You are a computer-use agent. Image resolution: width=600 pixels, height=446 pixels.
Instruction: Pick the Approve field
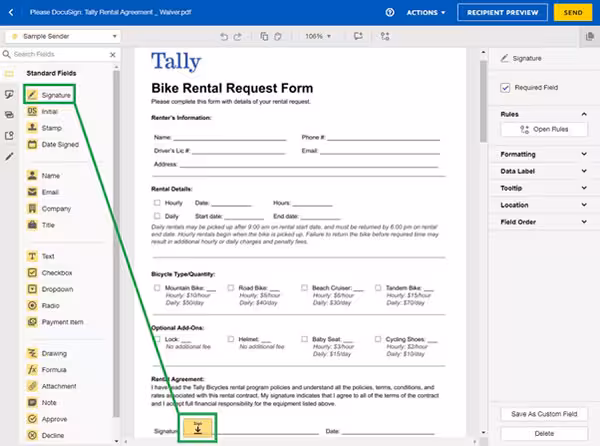point(47,419)
